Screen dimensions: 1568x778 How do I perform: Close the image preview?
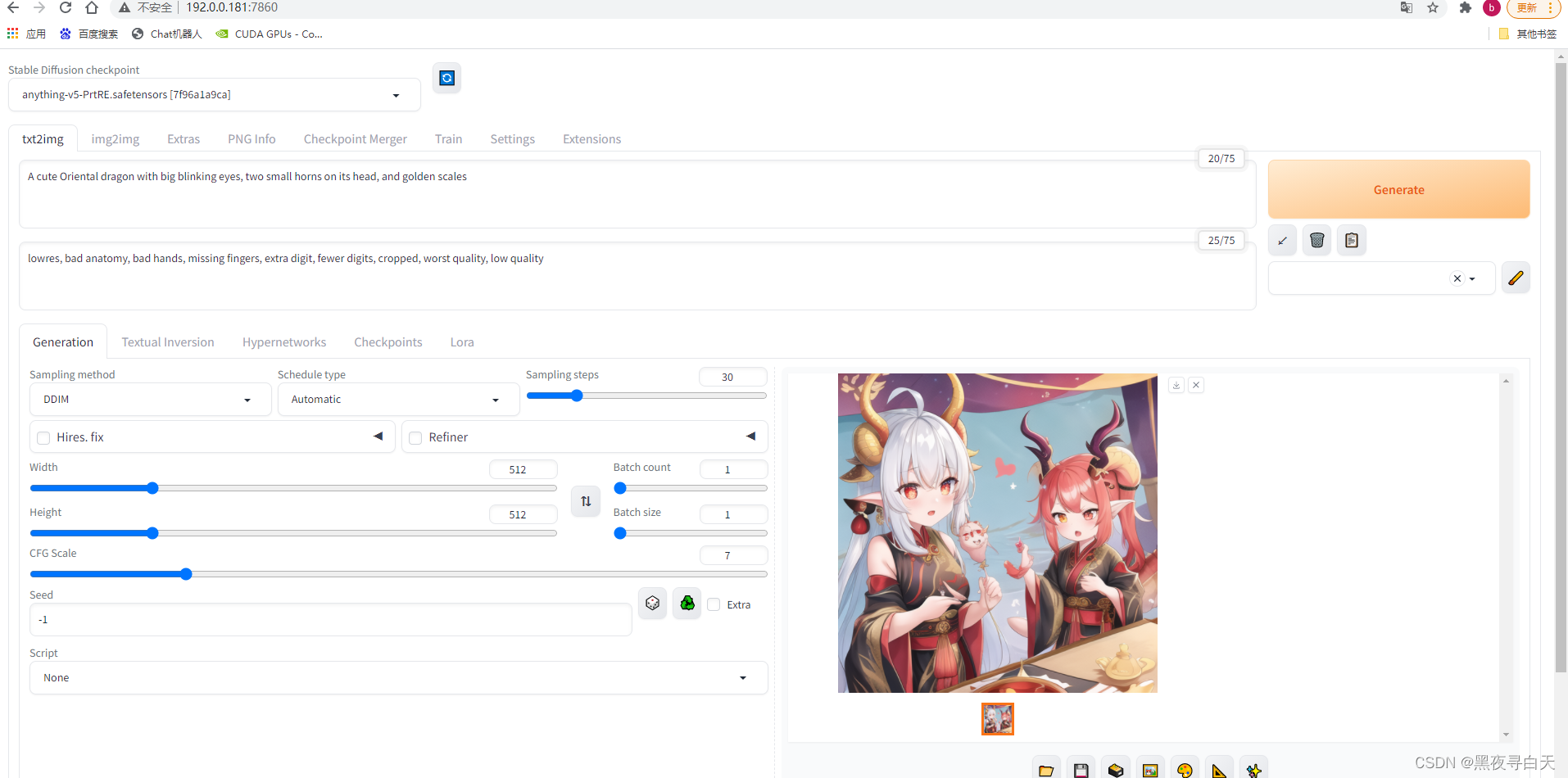pos(1196,385)
